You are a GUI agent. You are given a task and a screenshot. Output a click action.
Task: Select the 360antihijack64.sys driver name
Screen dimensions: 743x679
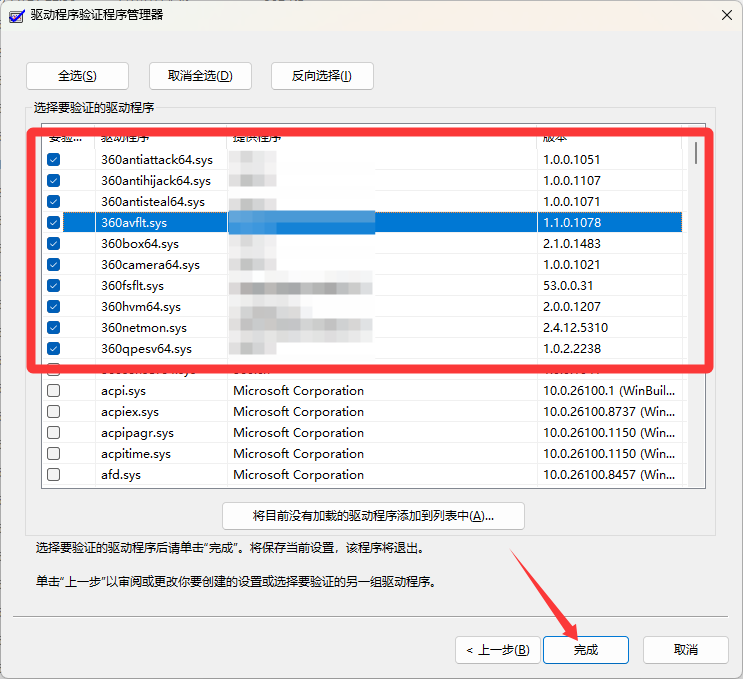156,181
